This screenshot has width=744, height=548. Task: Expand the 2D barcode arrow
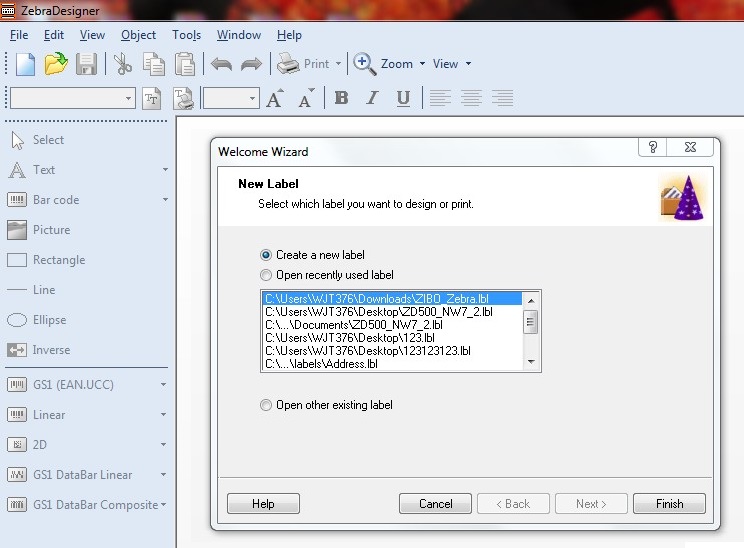tap(163, 445)
